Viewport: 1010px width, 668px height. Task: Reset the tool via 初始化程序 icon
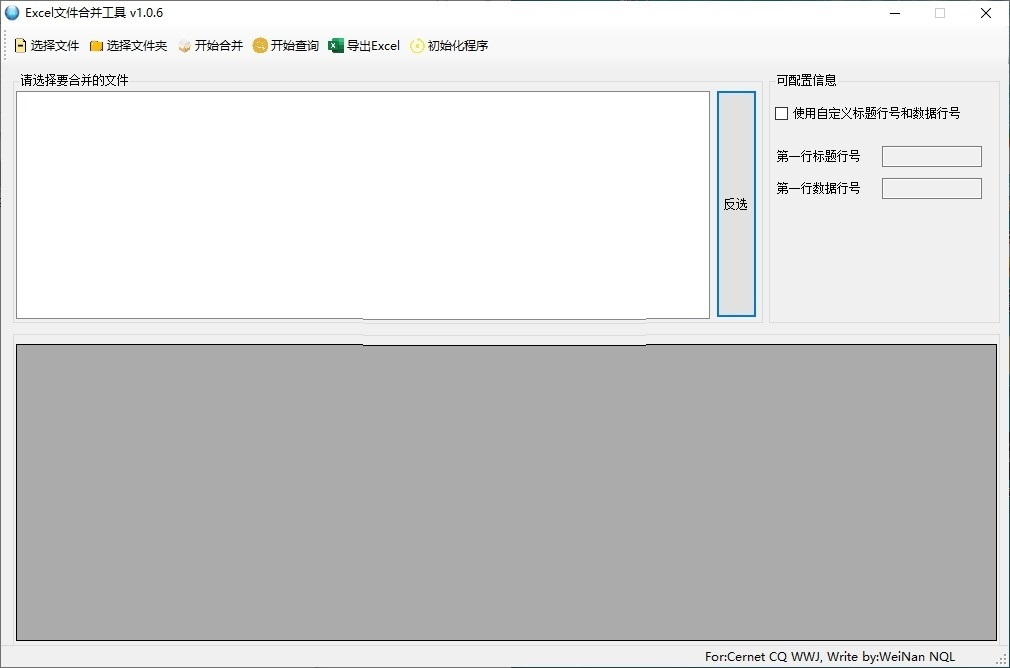pos(417,45)
